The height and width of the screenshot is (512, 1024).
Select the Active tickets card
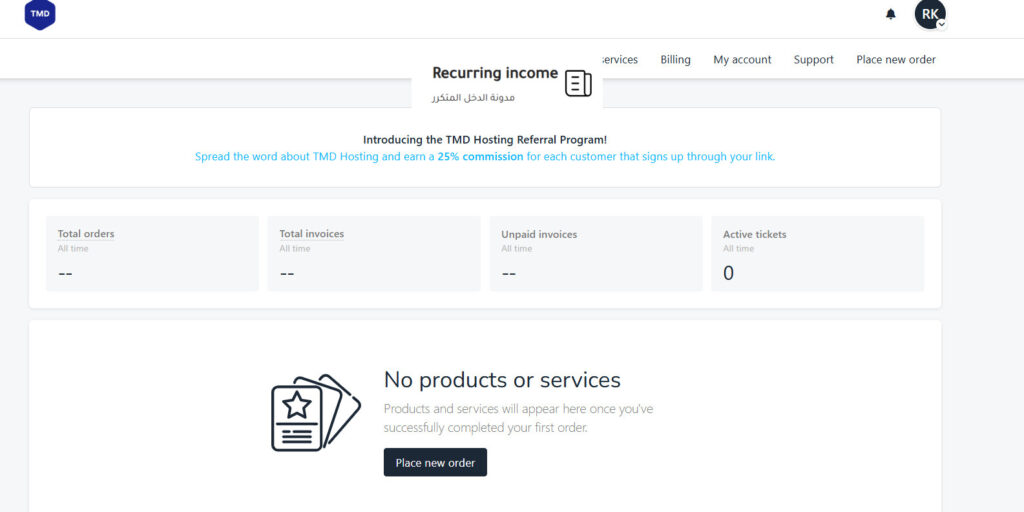[818, 253]
